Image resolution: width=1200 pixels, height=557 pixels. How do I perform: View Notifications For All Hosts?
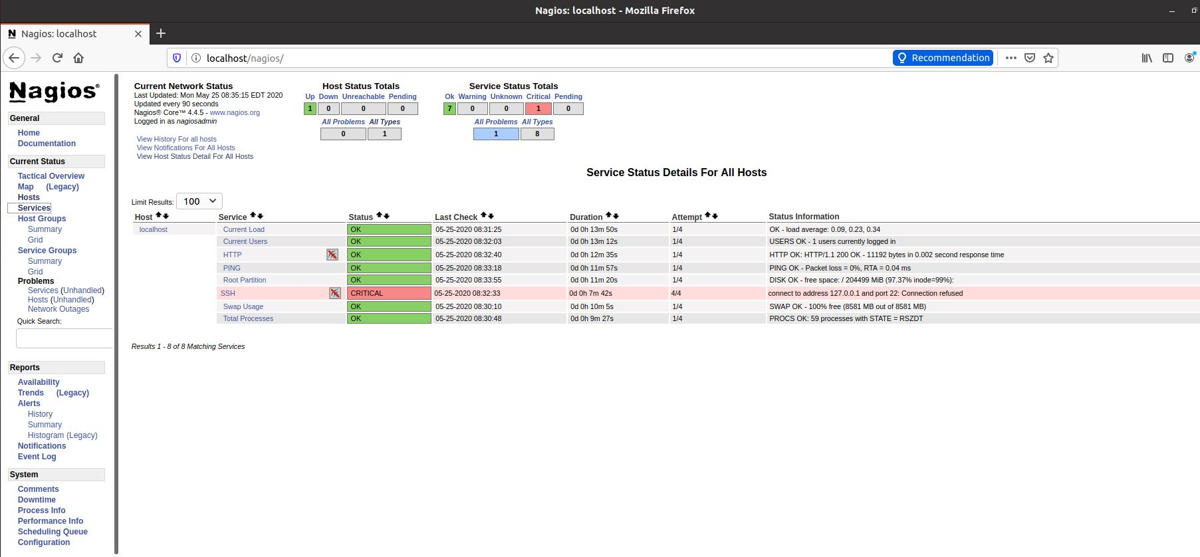186,148
